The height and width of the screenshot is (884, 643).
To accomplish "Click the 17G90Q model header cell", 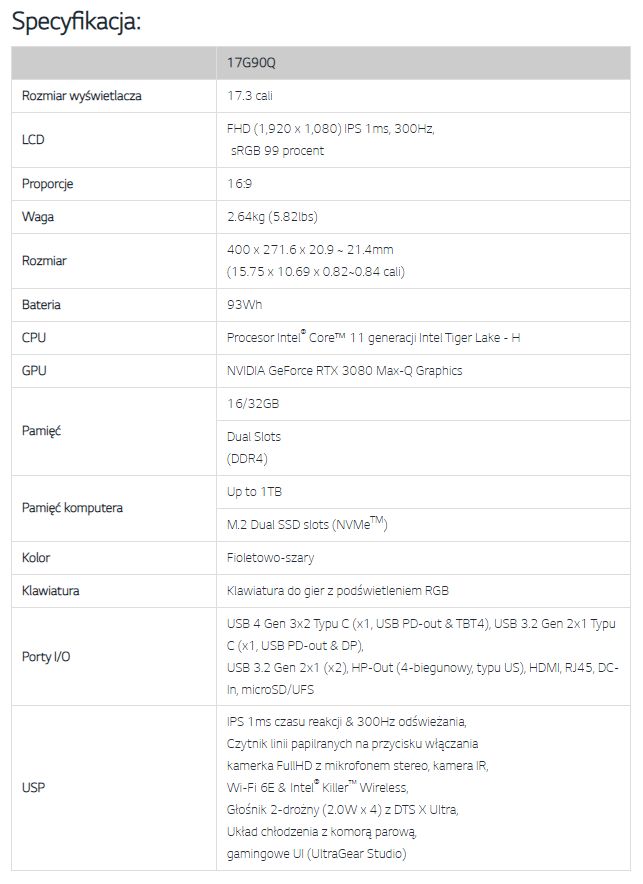I will 251,62.
